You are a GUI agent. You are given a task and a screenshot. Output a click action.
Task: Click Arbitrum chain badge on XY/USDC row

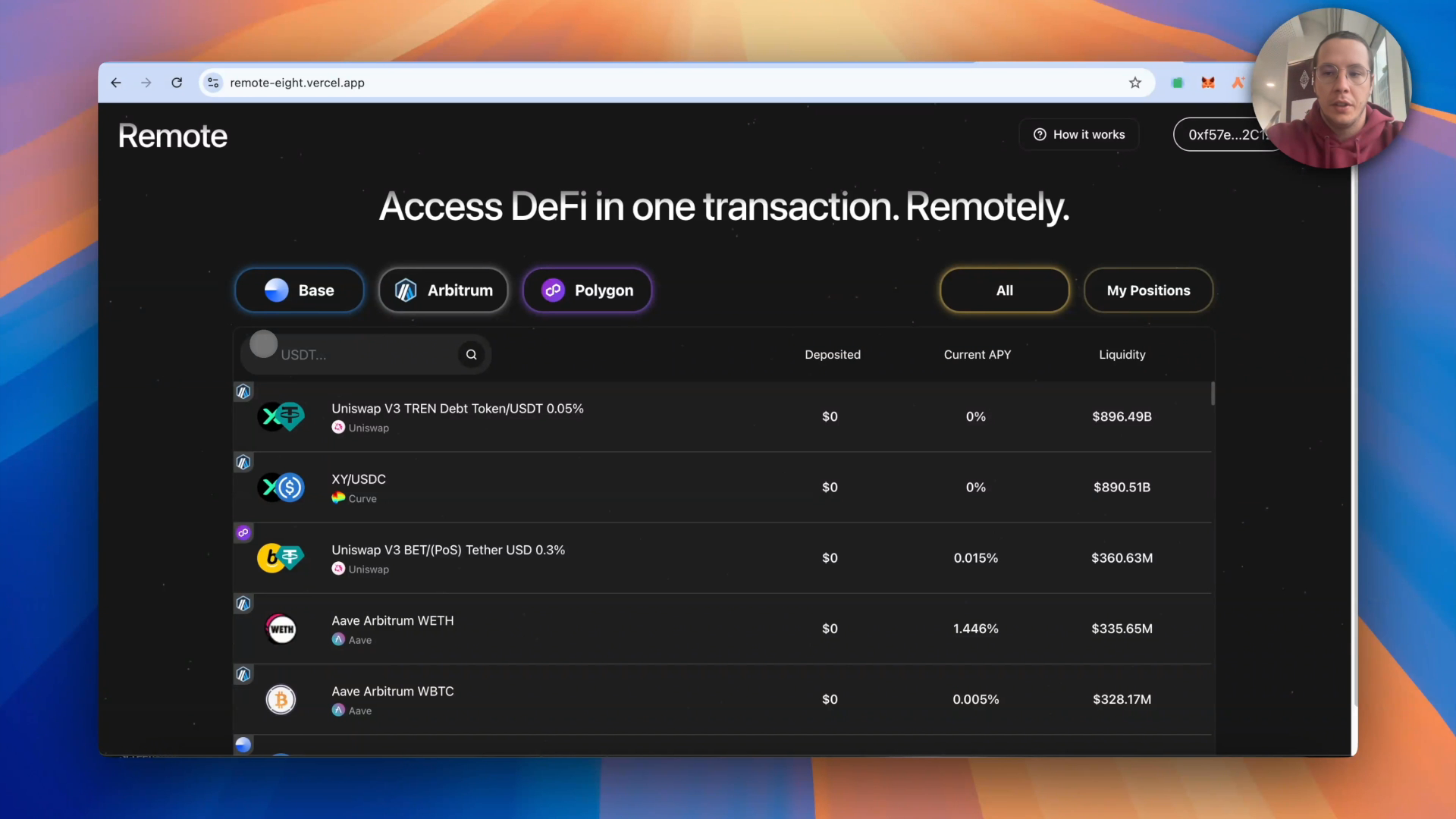[243, 462]
